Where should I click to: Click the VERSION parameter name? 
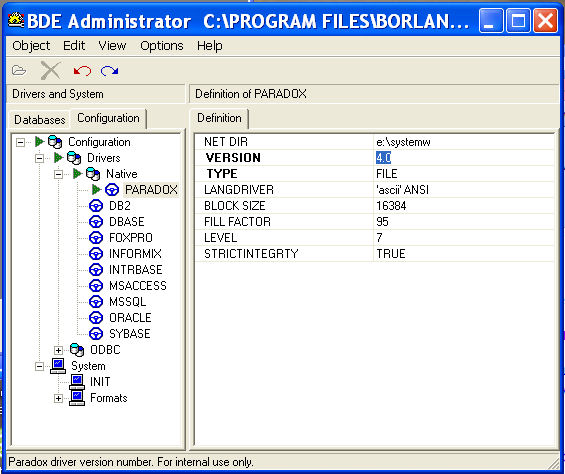point(233,158)
